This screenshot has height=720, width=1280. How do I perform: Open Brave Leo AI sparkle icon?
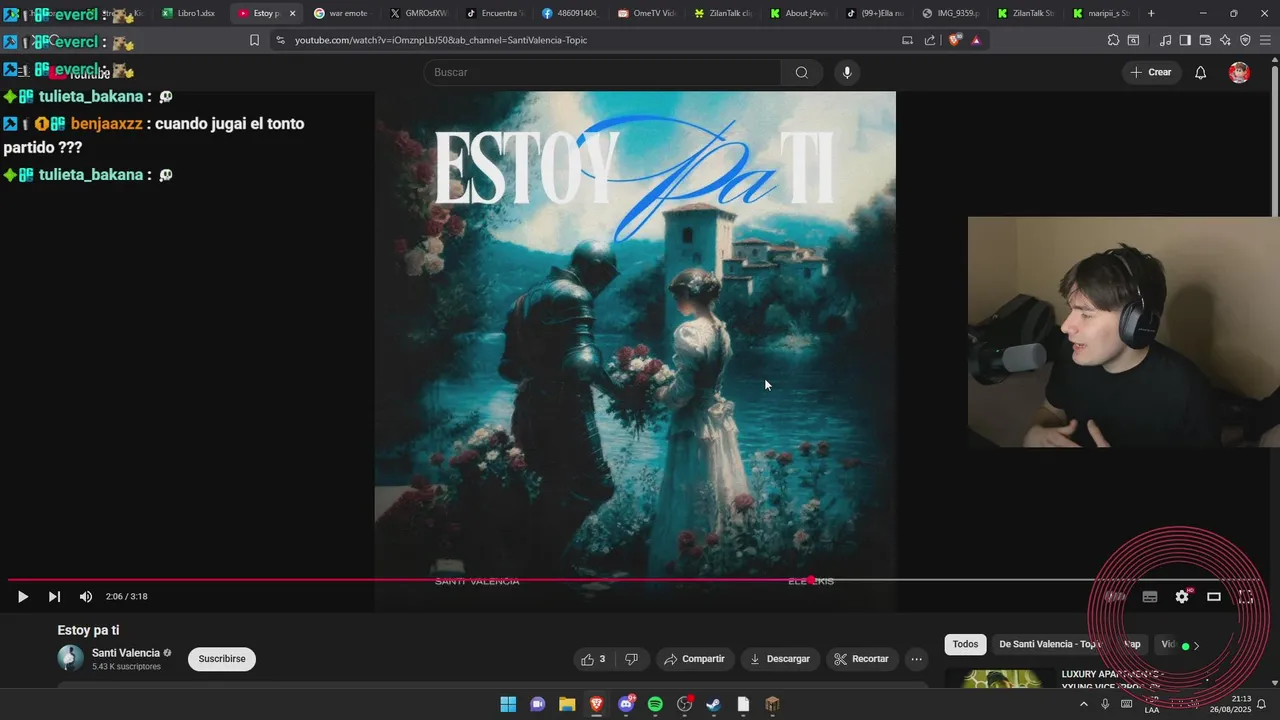coord(1225,40)
